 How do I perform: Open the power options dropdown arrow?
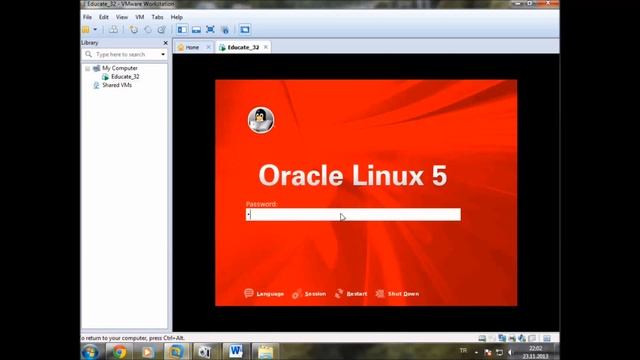coord(95,29)
